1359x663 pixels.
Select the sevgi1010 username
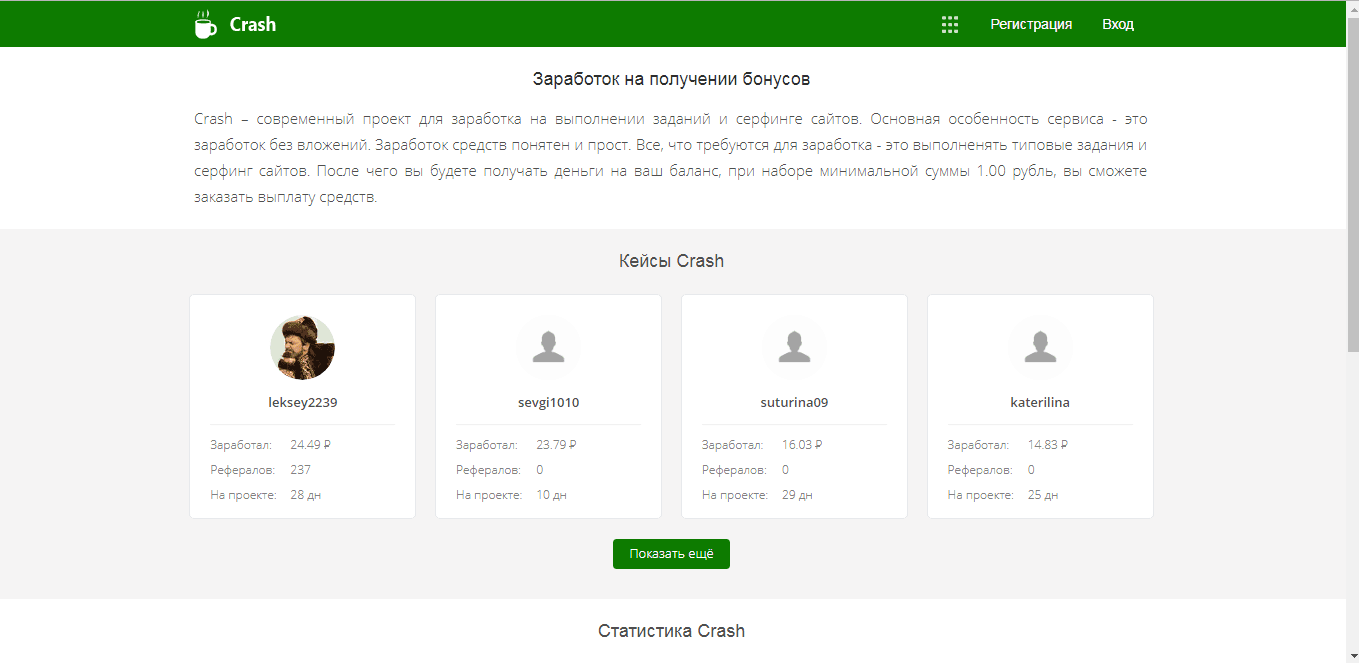click(548, 402)
